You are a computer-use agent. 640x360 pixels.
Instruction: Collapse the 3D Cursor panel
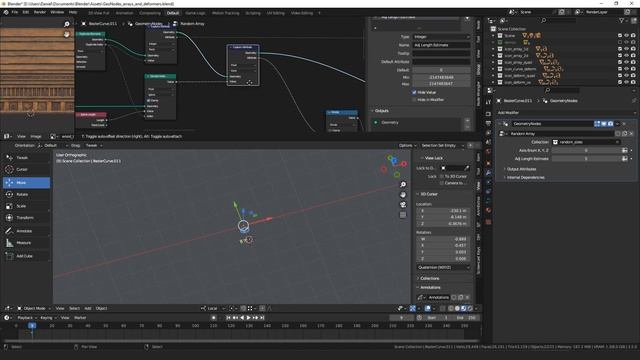(x=427, y=194)
